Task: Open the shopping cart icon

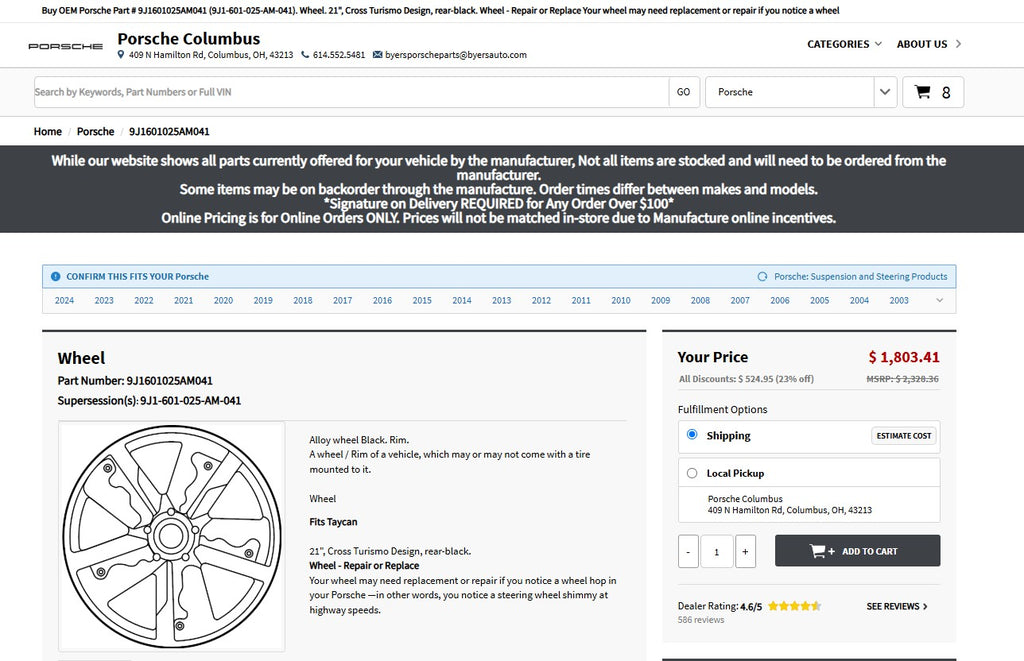Action: click(922, 92)
